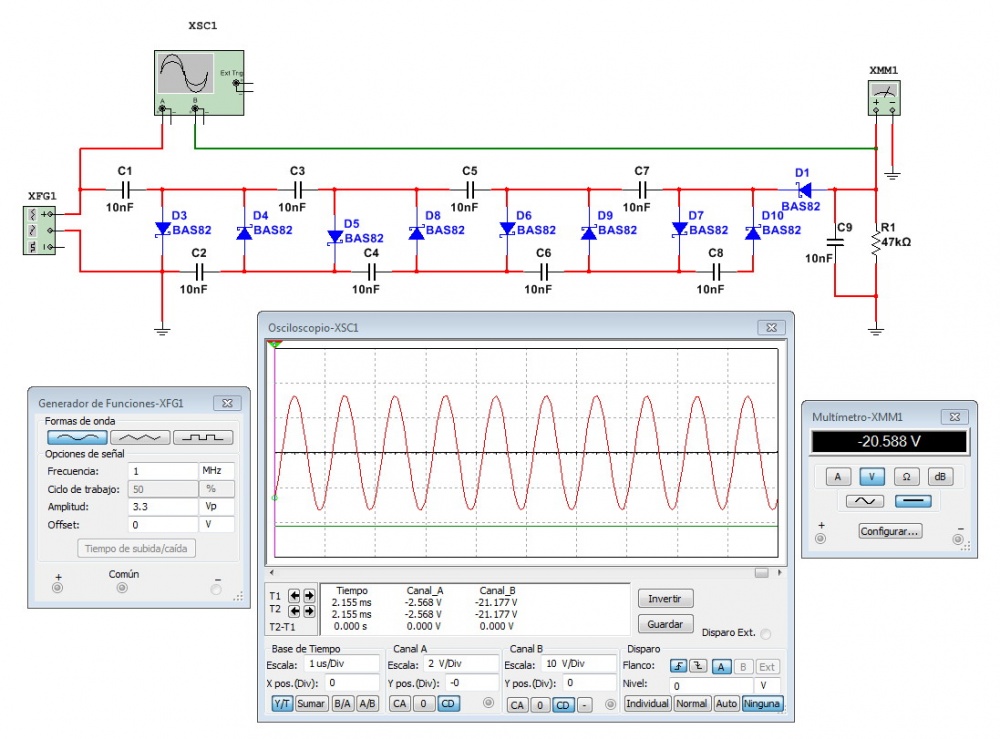Move cursor T2 left with arrow

(x=295, y=610)
